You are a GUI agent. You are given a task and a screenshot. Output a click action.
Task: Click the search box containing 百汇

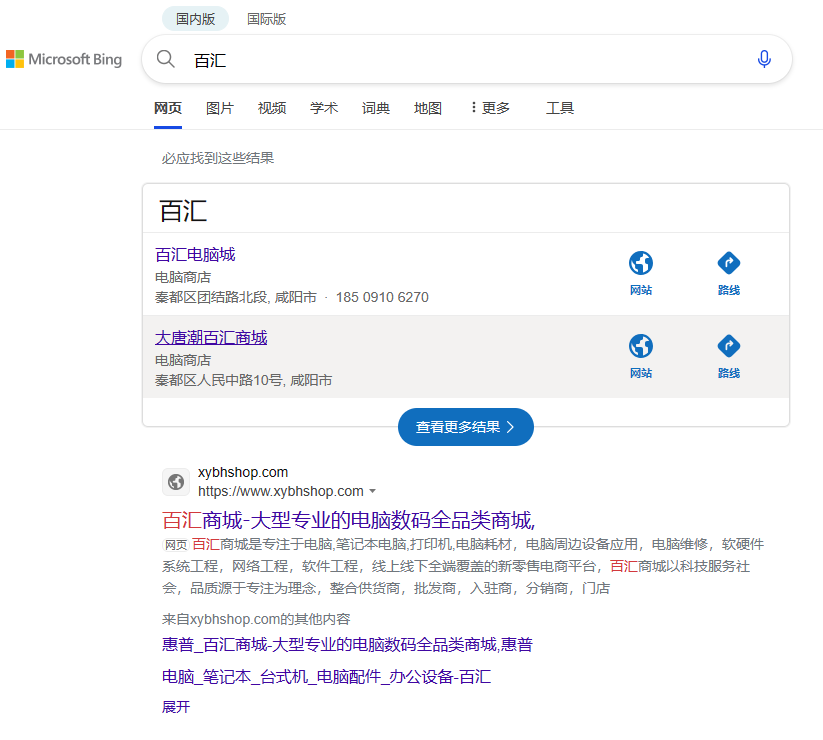[467, 59]
